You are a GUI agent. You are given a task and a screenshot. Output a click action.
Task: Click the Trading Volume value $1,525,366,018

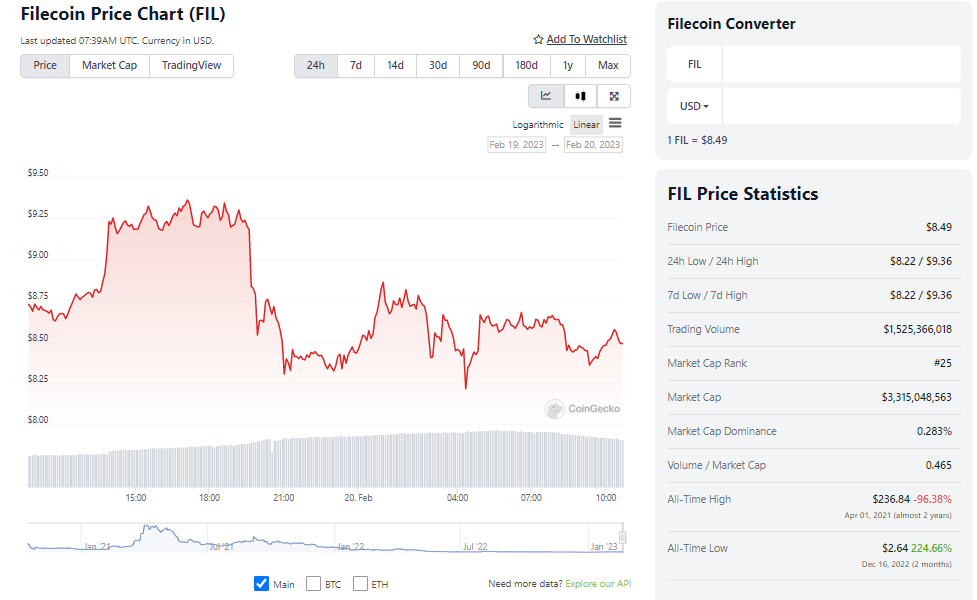click(917, 329)
